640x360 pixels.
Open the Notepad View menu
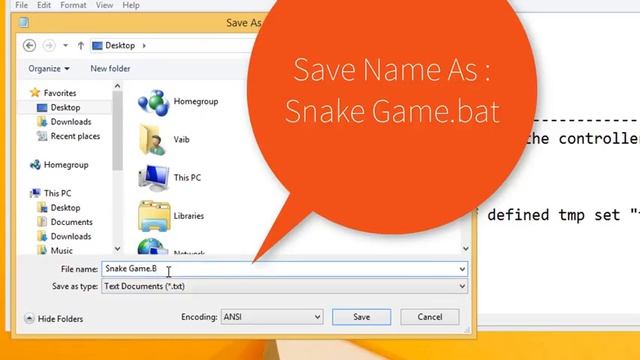coord(104,5)
